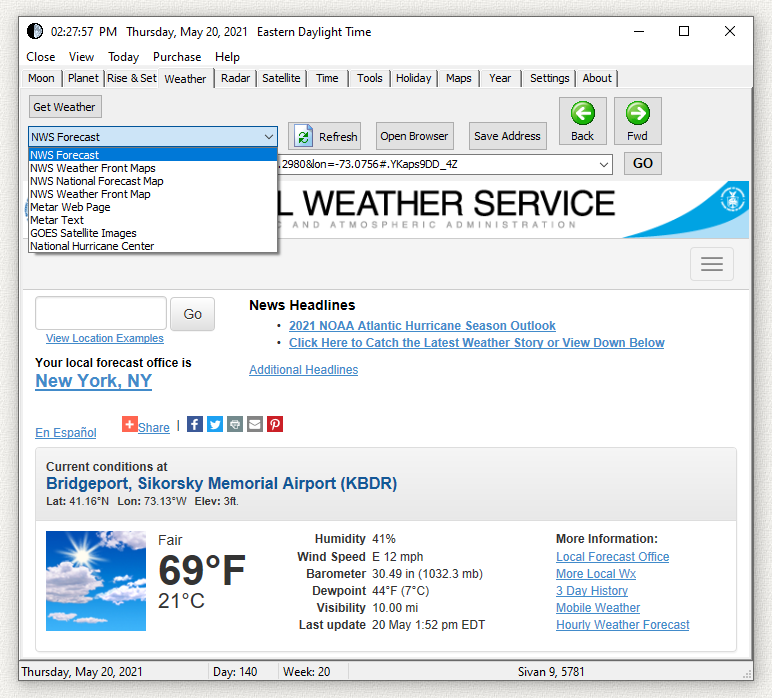Switch to the Rise & Set tab

point(131,78)
